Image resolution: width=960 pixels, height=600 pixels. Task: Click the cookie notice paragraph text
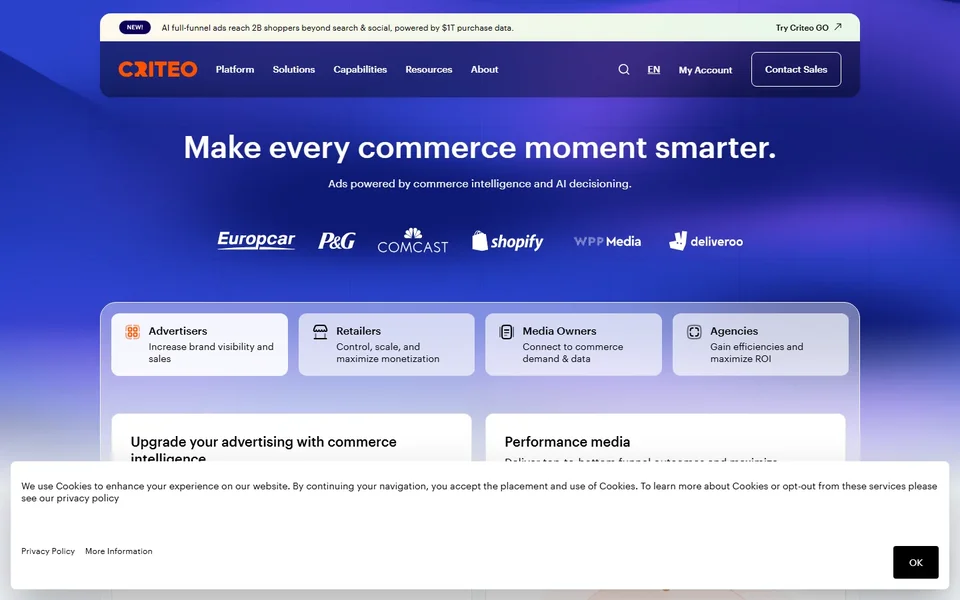[x=479, y=492]
